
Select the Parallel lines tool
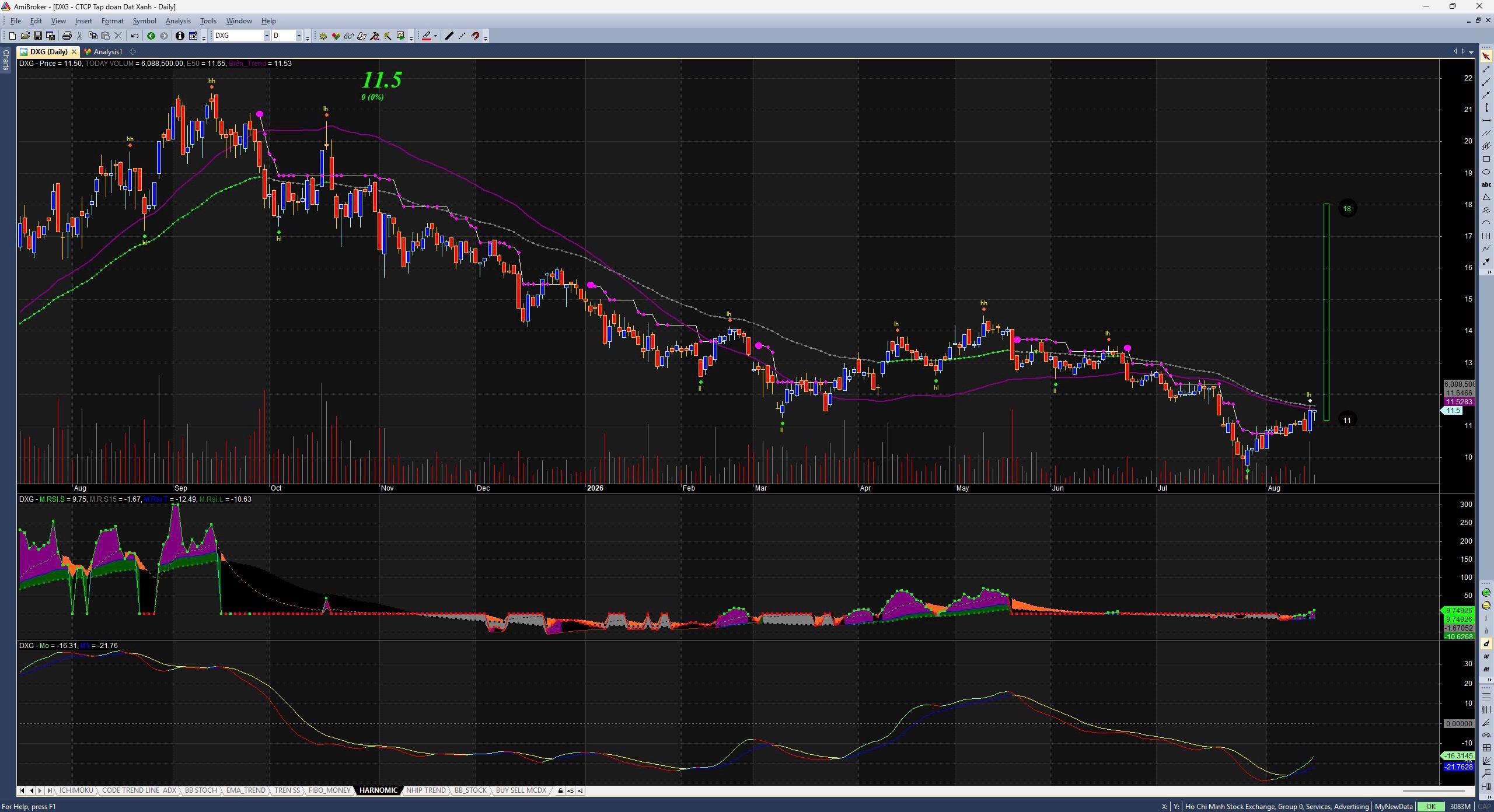tap(1486, 134)
